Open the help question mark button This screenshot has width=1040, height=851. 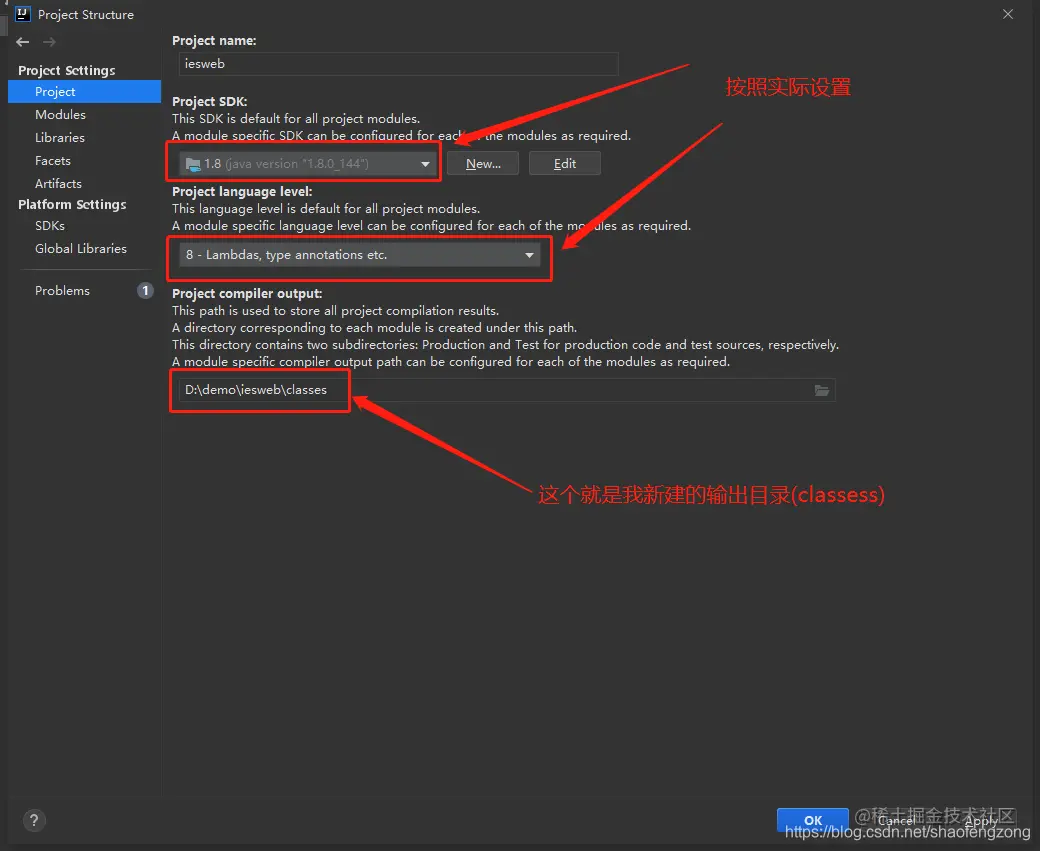click(34, 820)
